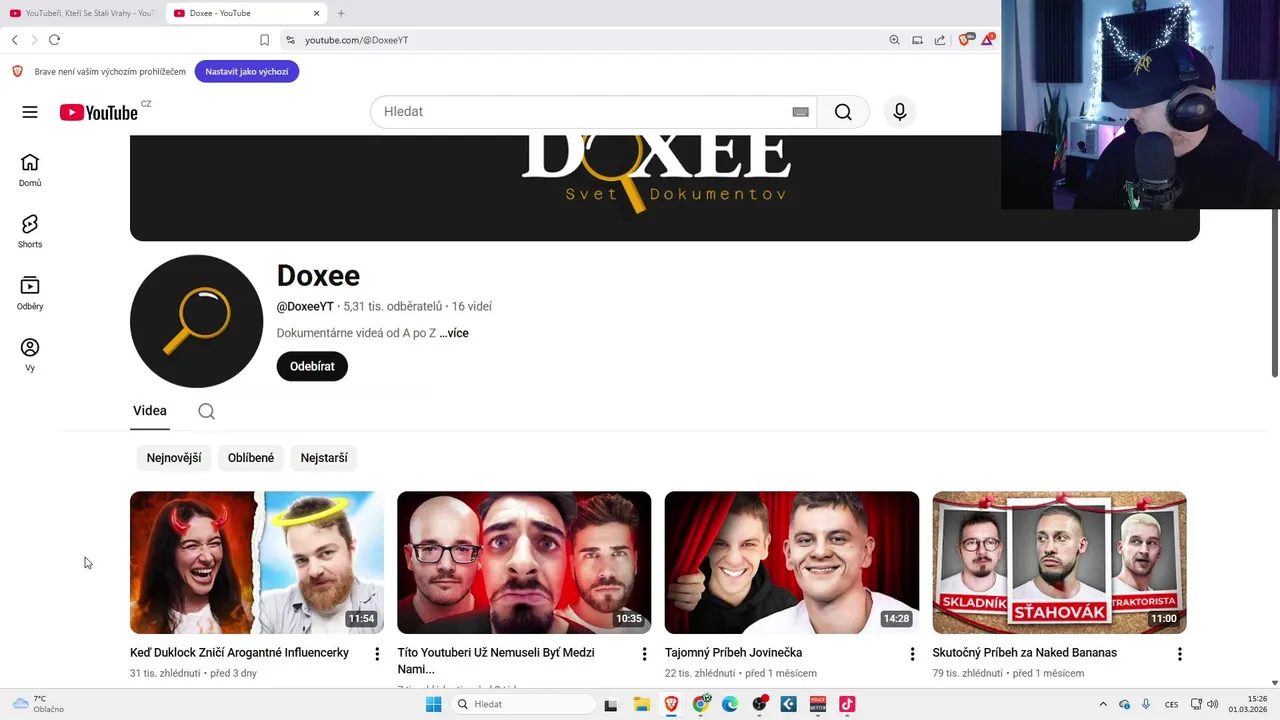Sort videos by Nejstarší

click(324, 458)
